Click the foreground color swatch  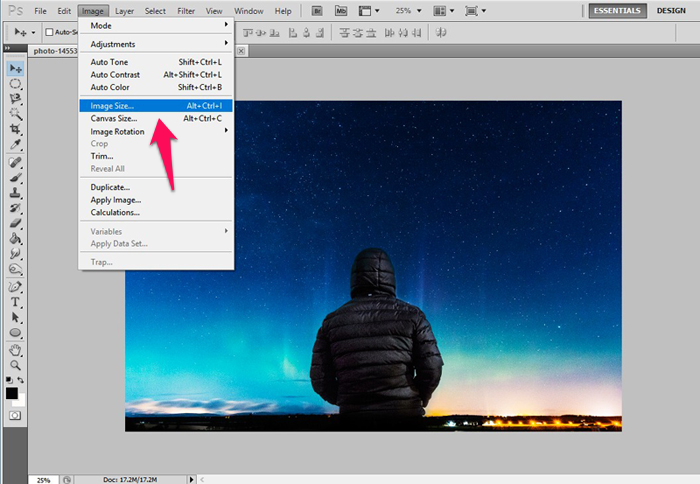[x=12, y=392]
